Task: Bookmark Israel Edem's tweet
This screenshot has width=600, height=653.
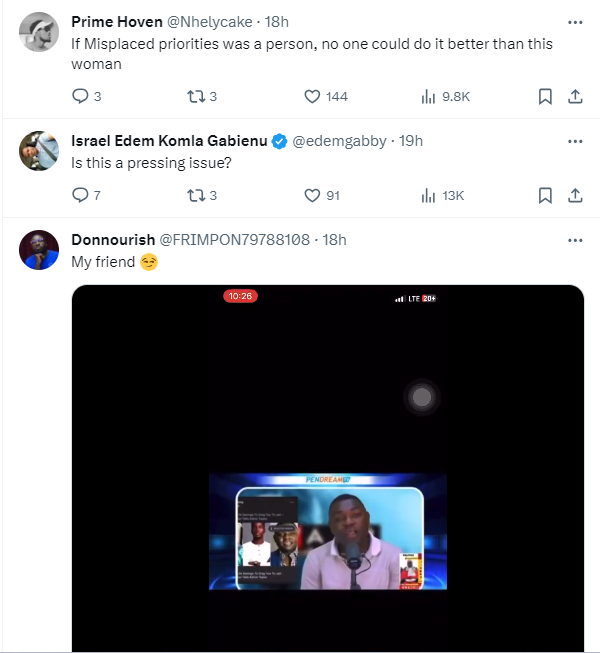Action: pos(545,195)
